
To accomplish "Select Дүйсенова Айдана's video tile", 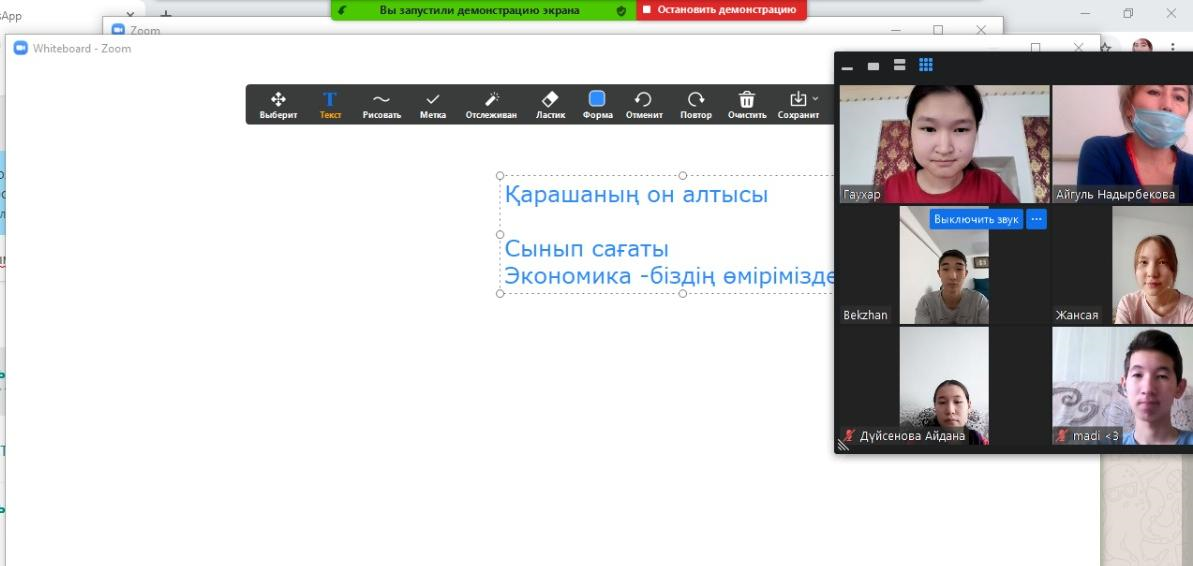I will (x=944, y=386).
